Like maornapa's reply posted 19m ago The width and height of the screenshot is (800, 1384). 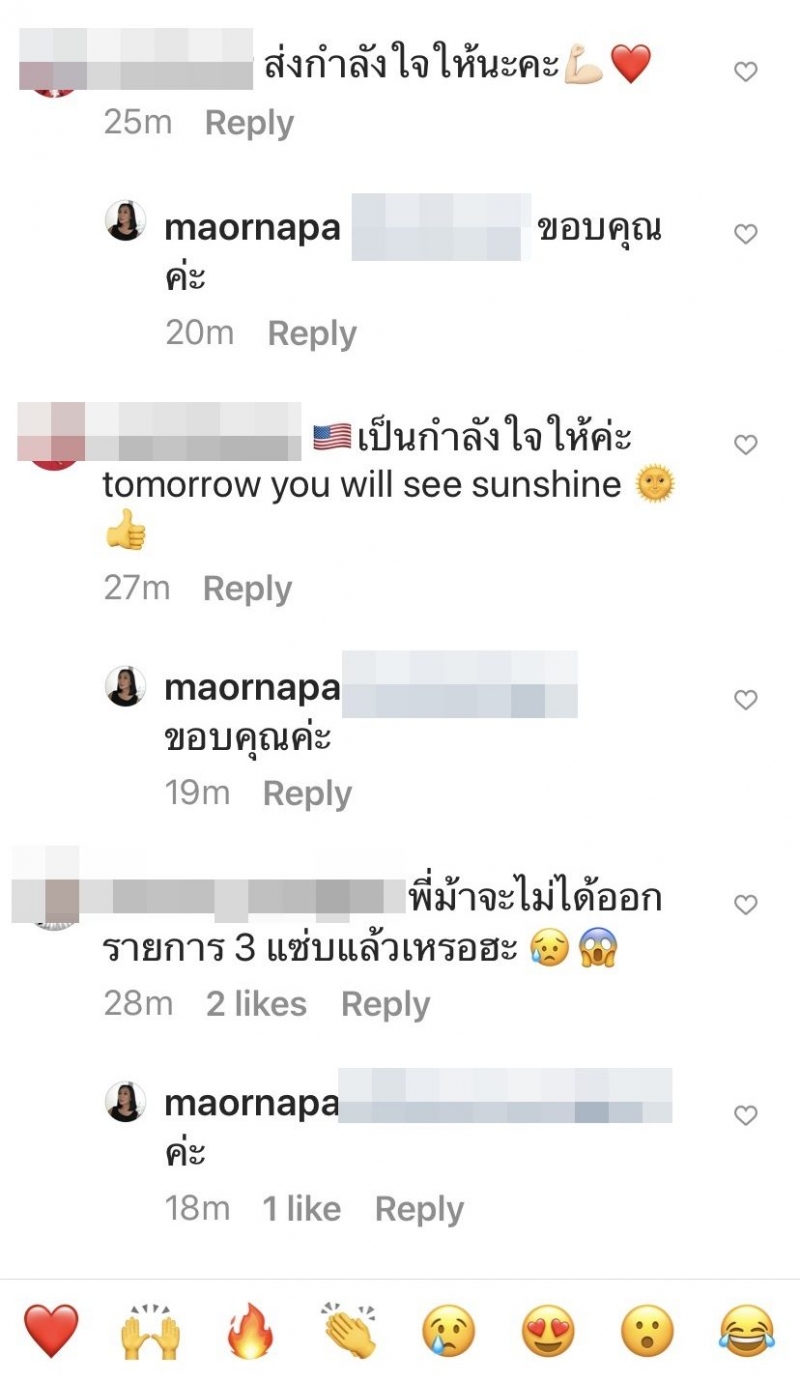[746, 700]
